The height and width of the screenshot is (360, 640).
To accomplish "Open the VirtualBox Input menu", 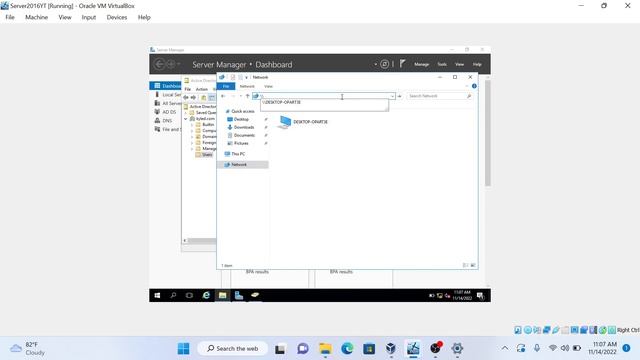I will 89,17.
